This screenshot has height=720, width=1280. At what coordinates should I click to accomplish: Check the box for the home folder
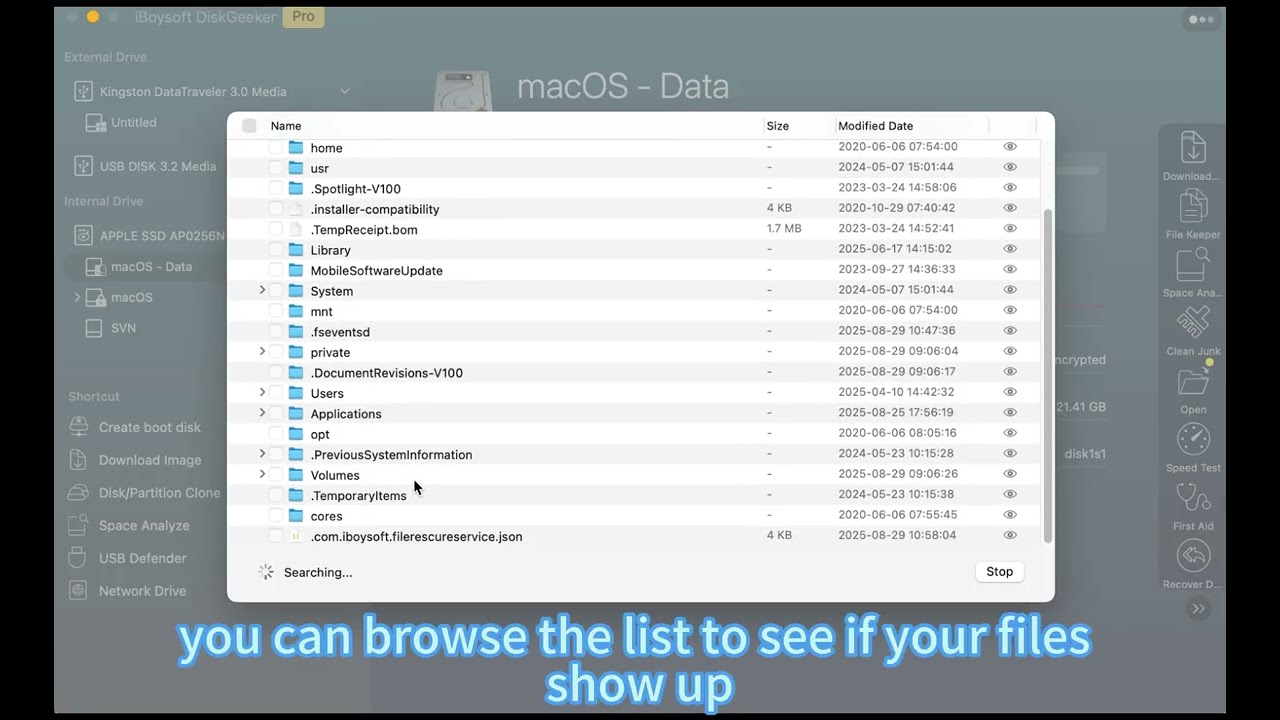pos(276,147)
